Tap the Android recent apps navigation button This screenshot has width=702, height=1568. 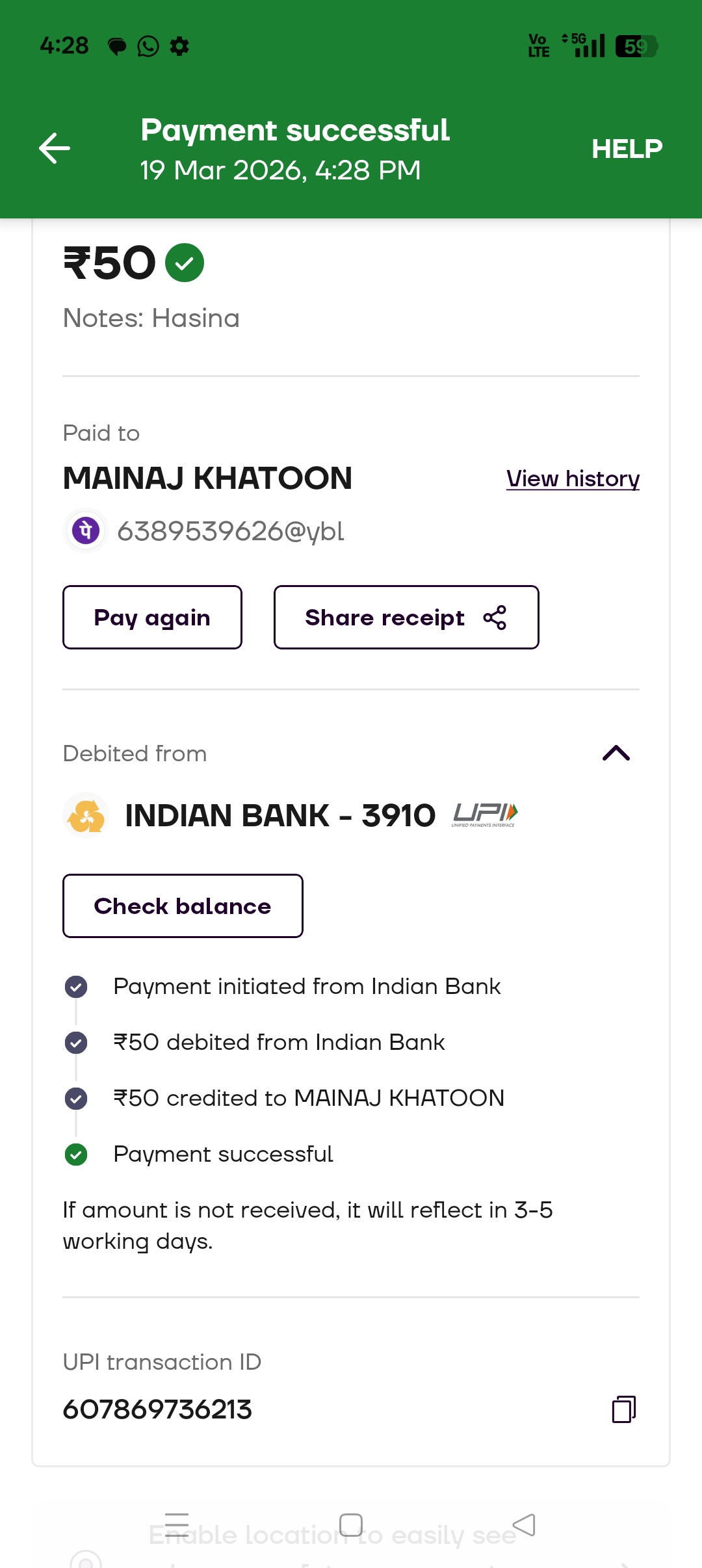(177, 1524)
